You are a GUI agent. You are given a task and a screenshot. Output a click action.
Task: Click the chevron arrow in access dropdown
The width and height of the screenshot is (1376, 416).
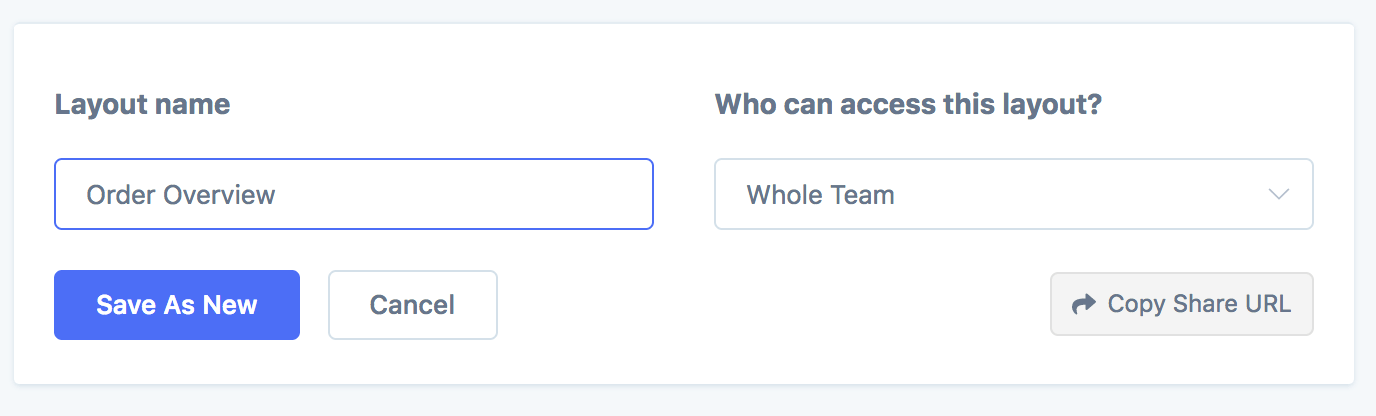(1278, 194)
